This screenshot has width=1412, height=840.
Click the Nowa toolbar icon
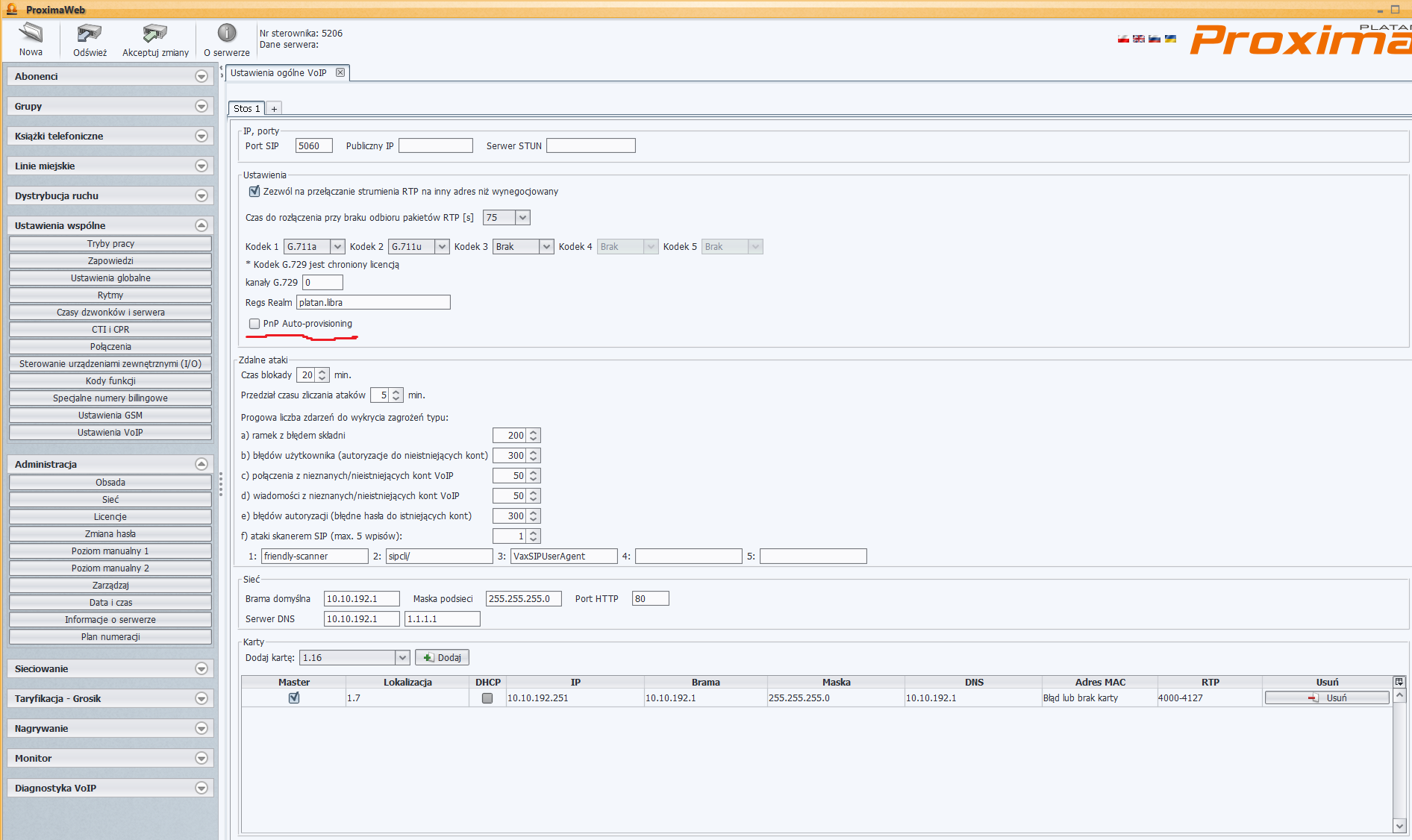click(x=31, y=33)
